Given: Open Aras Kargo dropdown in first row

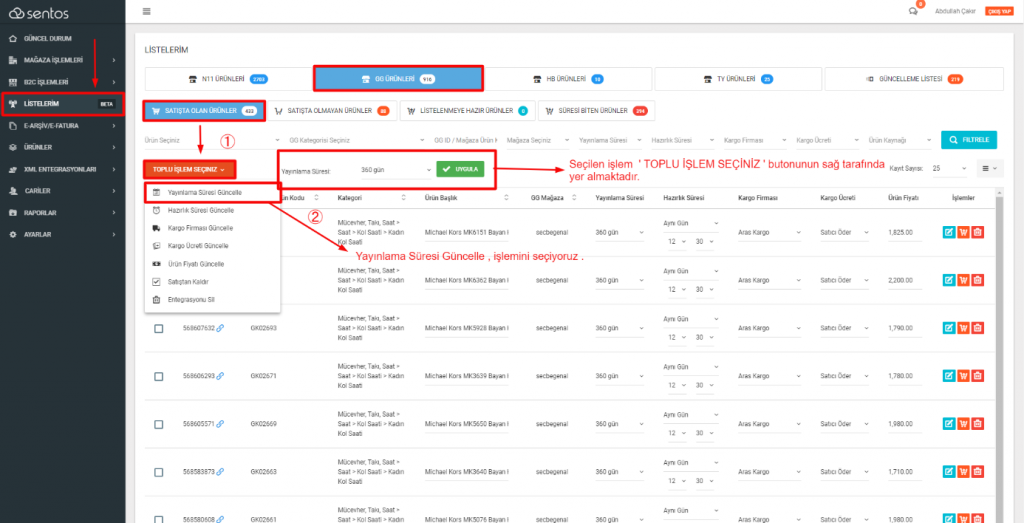Looking at the screenshot, I should pos(766,232).
